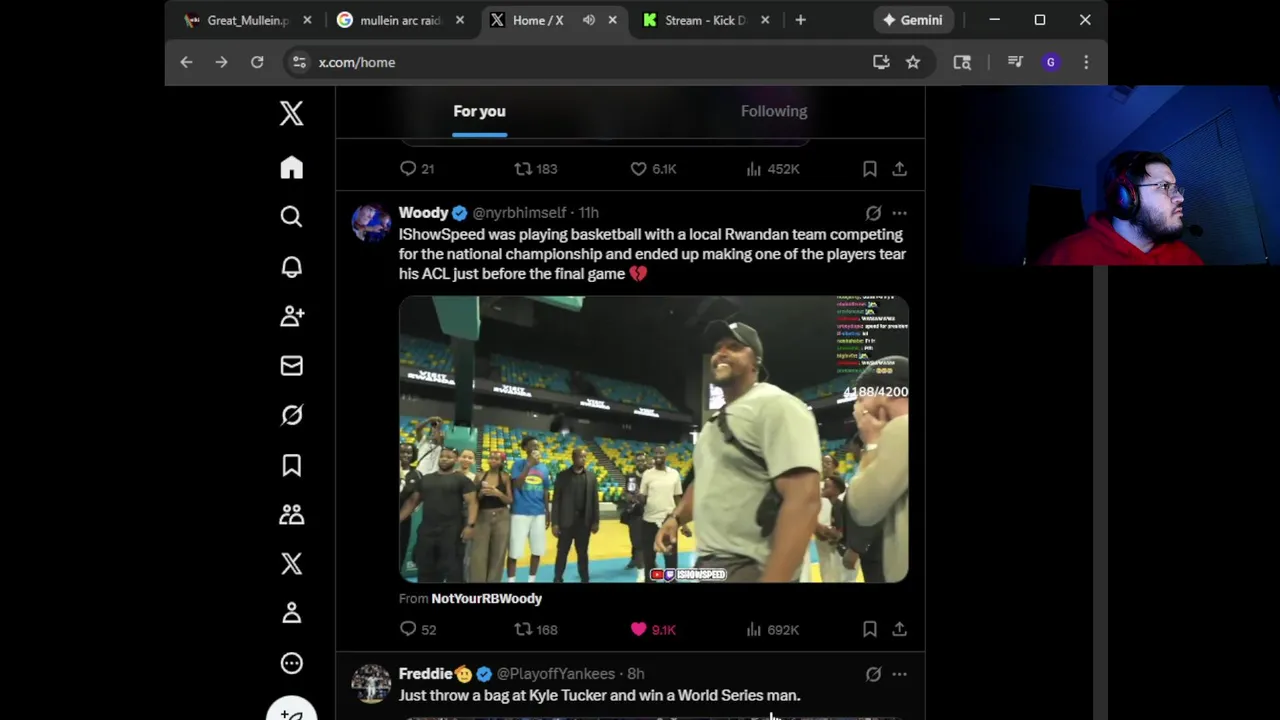Repost Woody's post showing 168 reposts
The width and height of the screenshot is (1280, 720).
[536, 629]
